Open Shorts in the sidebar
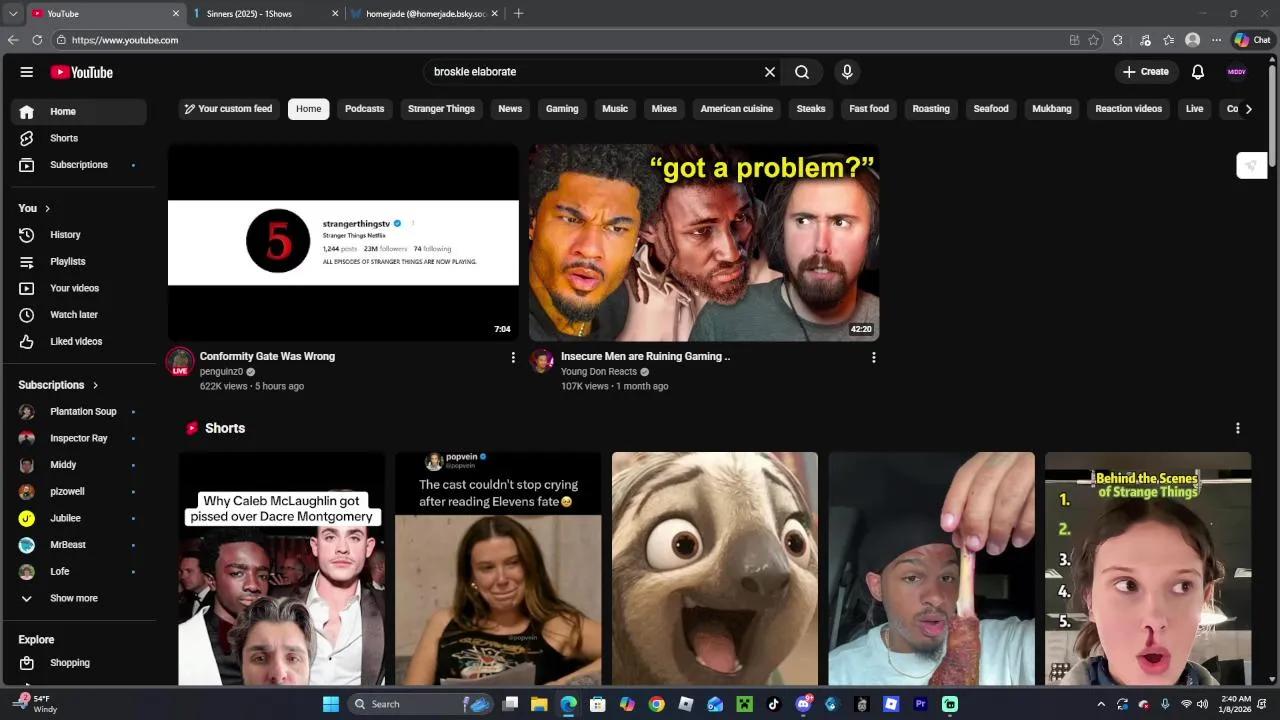The height and width of the screenshot is (720, 1280). 79,138
